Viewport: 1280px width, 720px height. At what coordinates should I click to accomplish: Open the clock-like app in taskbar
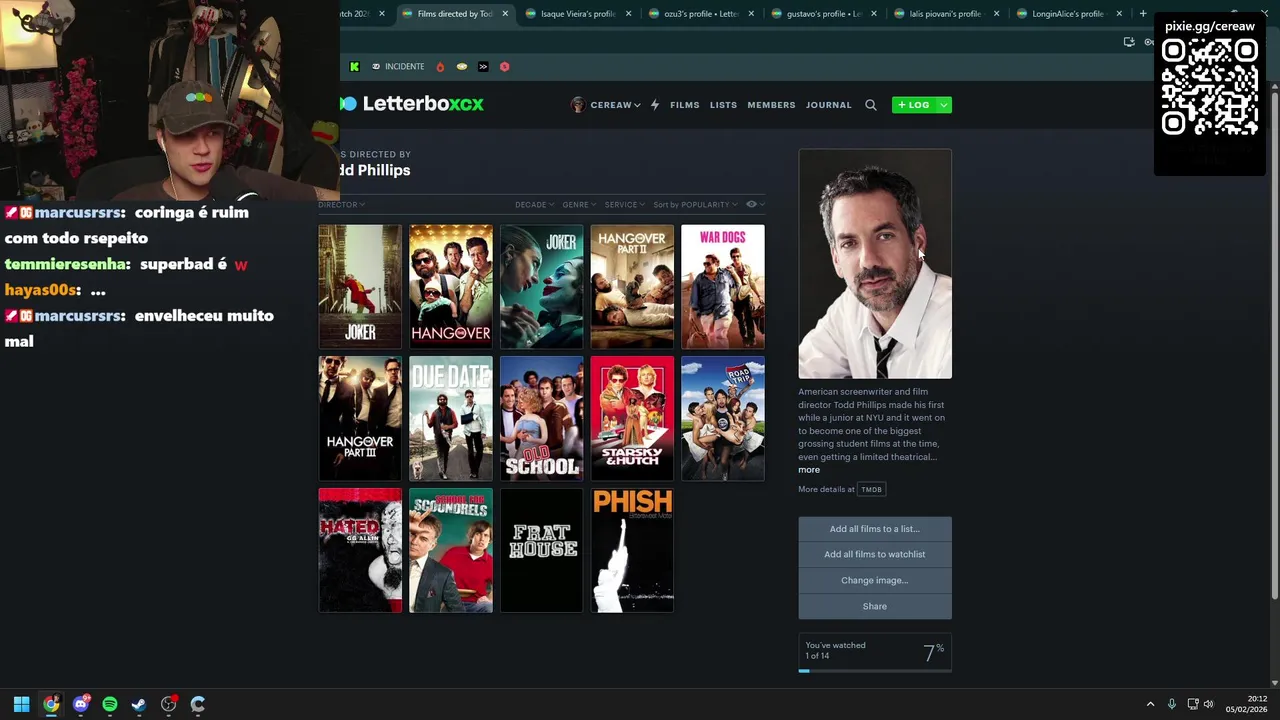(x=169, y=704)
